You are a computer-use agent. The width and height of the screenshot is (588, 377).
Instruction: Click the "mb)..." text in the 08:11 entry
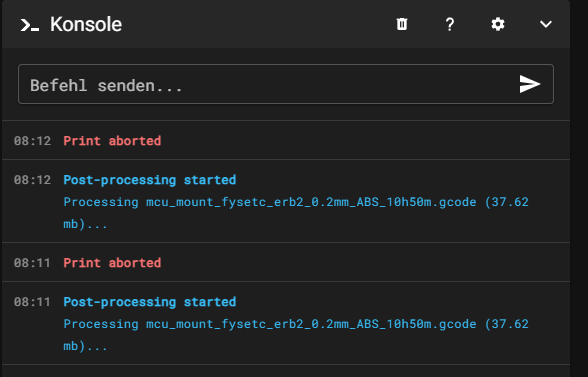pos(86,346)
